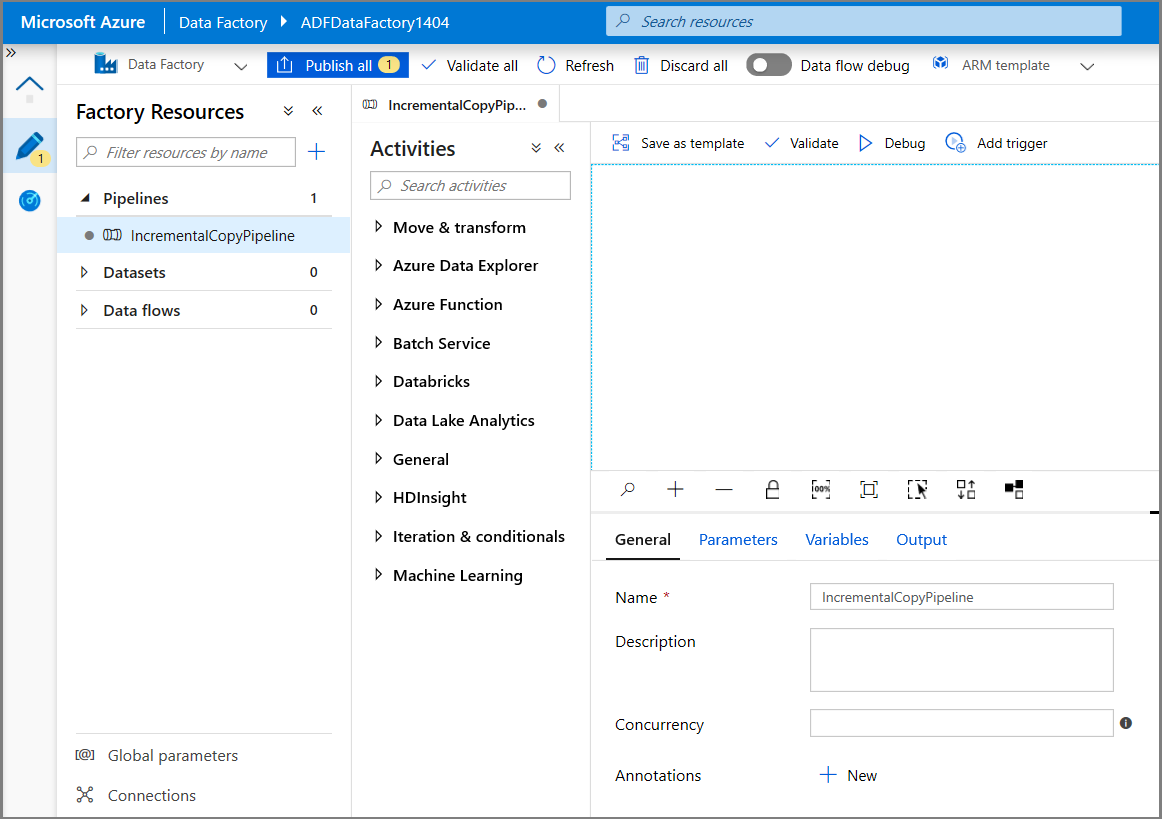Click Add trigger button
The width and height of the screenshot is (1162, 819).
pyautogui.click(x=997, y=143)
